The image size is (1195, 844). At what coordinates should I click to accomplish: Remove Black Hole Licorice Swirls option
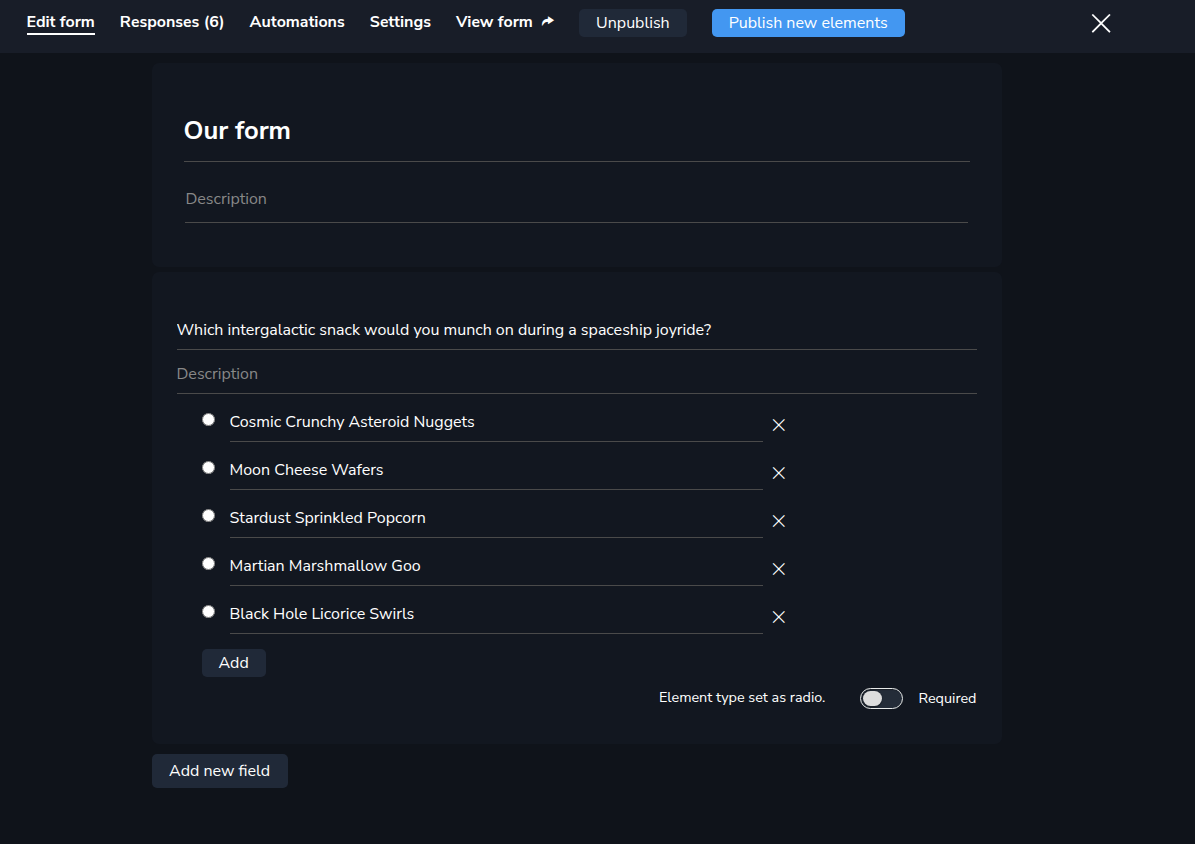778,618
